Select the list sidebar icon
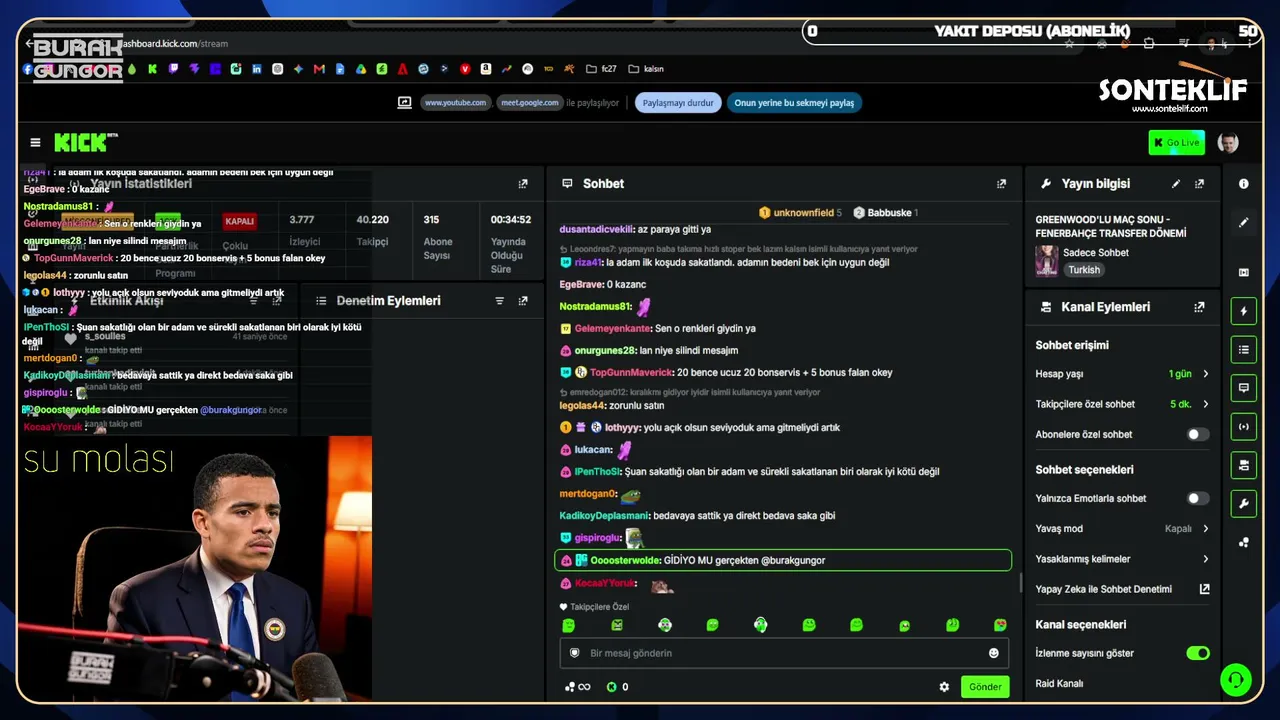 click(x=1244, y=349)
